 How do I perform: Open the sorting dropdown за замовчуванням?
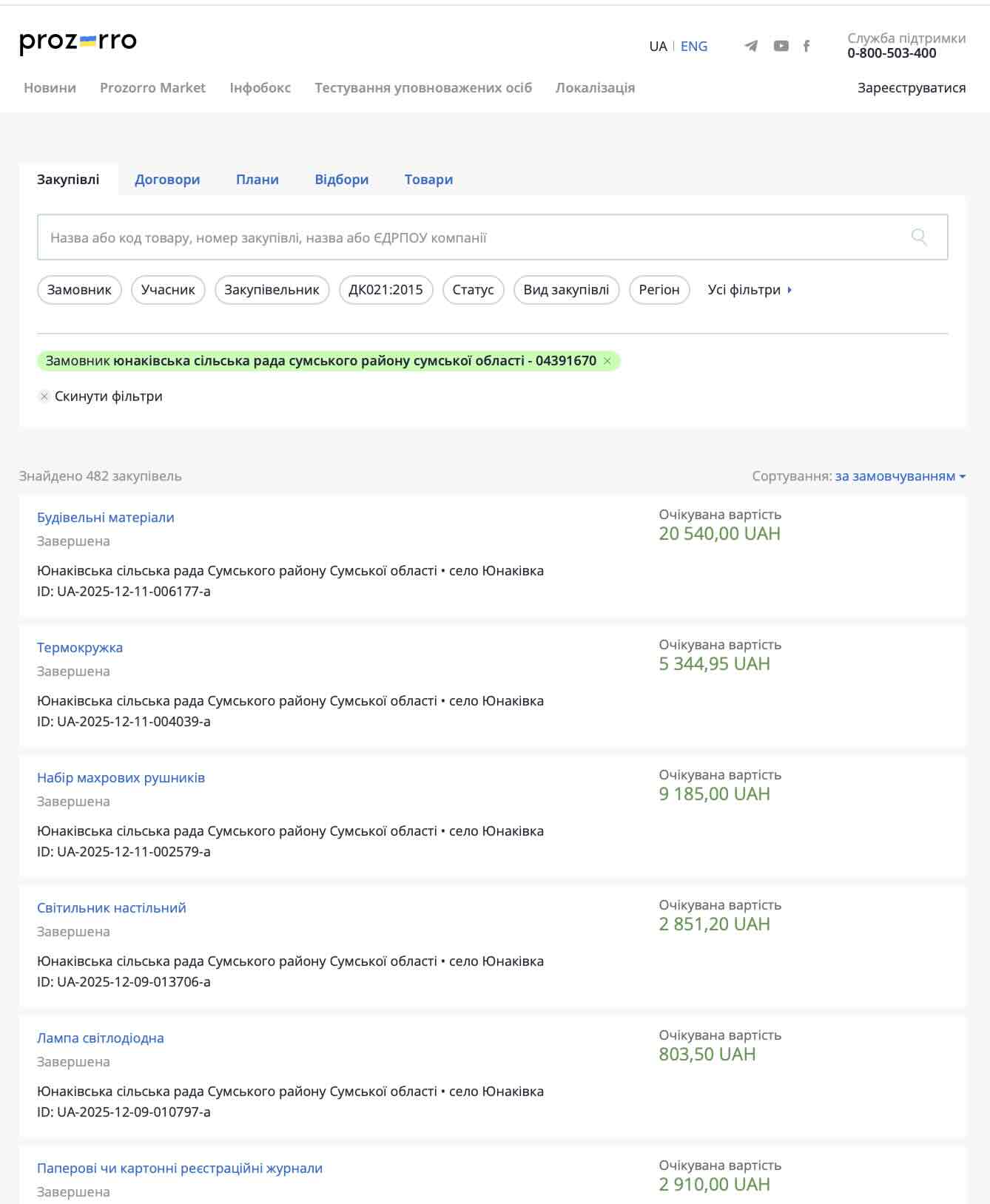(900, 476)
